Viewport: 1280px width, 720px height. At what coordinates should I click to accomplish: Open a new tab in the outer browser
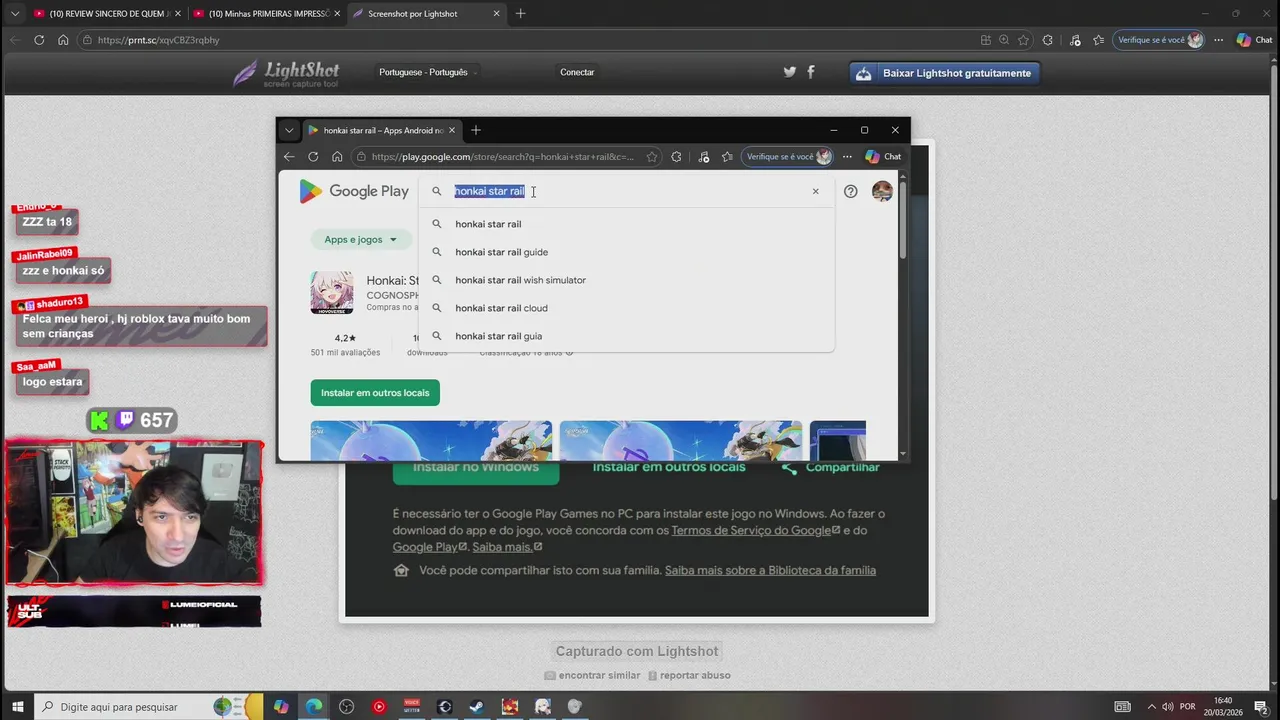520,14
